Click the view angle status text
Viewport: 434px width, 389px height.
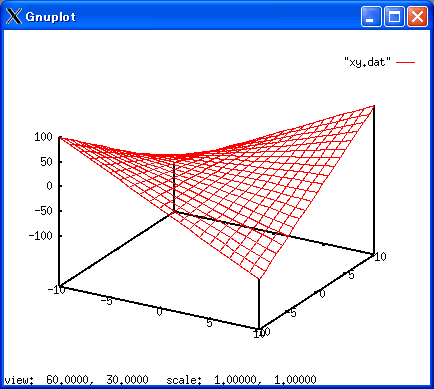click(x=76, y=380)
